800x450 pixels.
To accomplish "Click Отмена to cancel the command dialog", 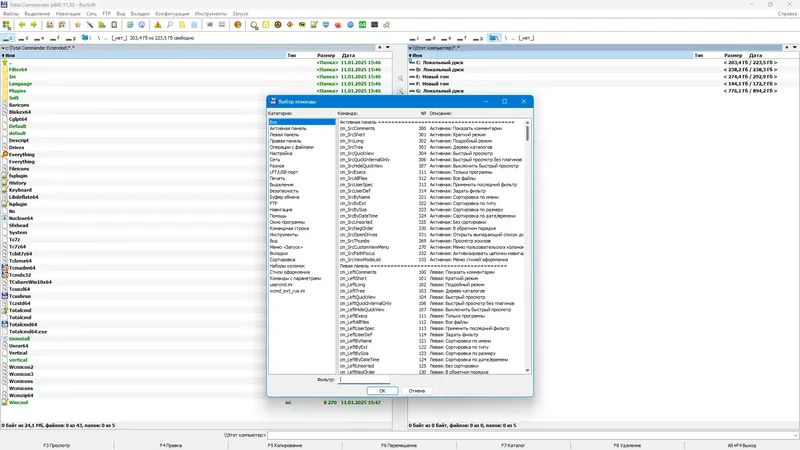I will (x=416, y=391).
